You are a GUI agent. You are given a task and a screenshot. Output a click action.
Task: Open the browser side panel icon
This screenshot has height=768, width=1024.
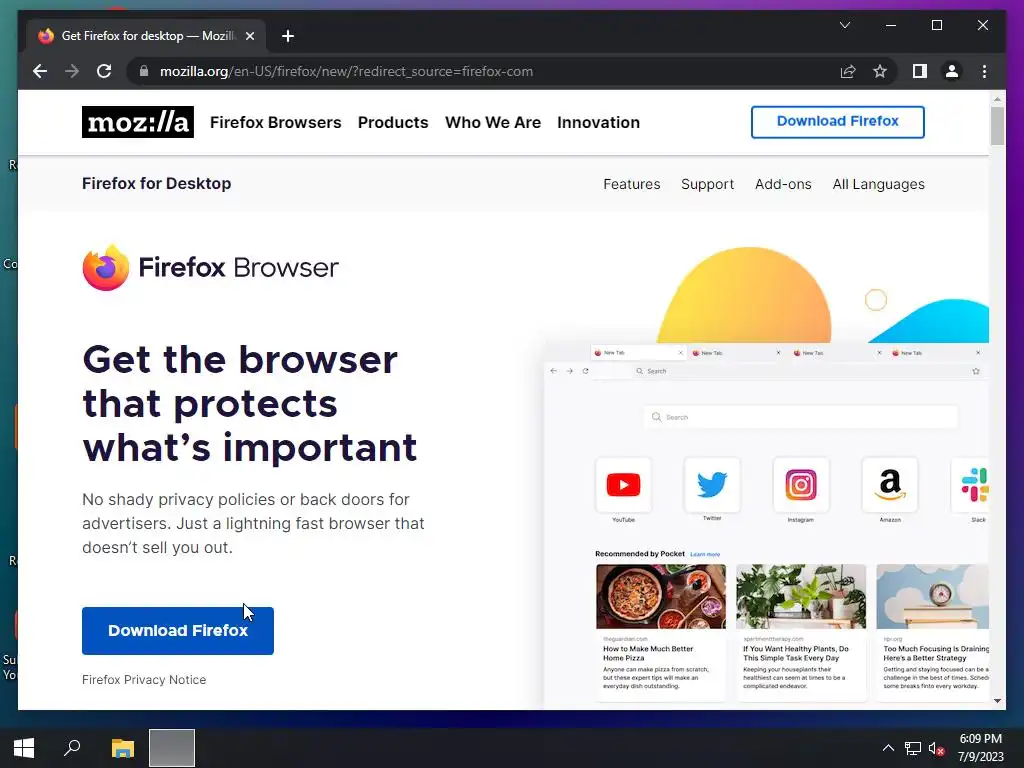pyautogui.click(x=920, y=71)
